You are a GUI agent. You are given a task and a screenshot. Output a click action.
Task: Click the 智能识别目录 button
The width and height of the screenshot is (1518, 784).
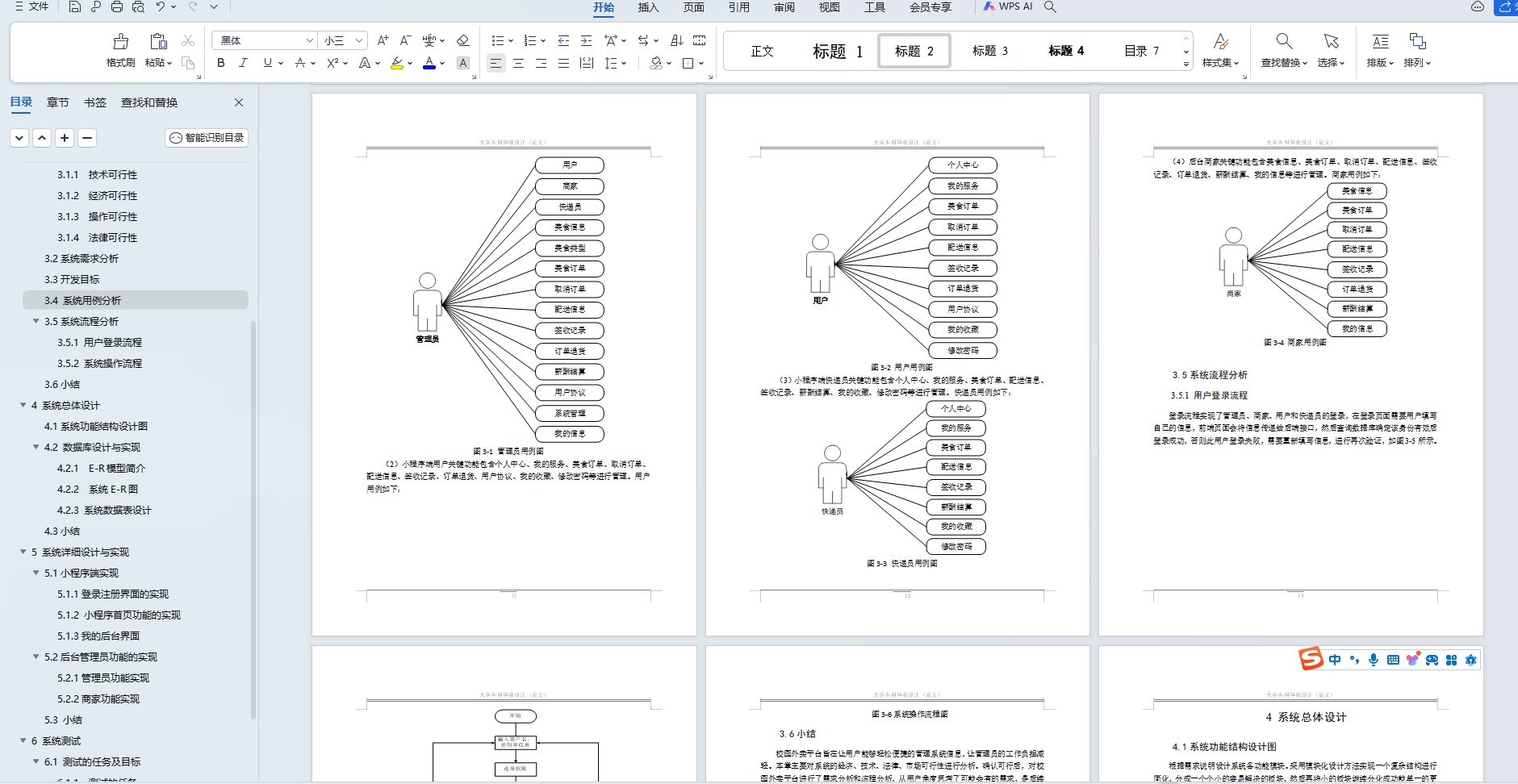pos(207,138)
